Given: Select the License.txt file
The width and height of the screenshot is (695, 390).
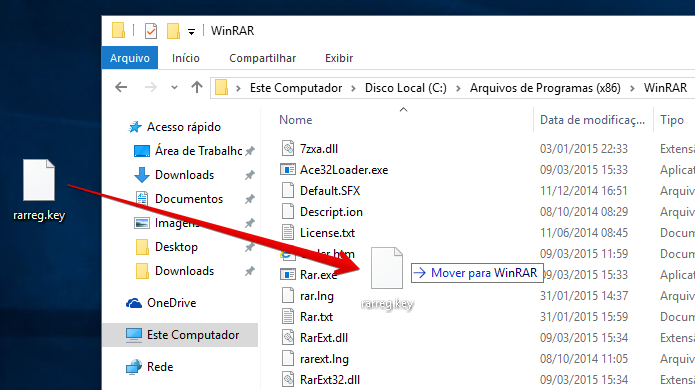Looking at the screenshot, I should tap(328, 233).
